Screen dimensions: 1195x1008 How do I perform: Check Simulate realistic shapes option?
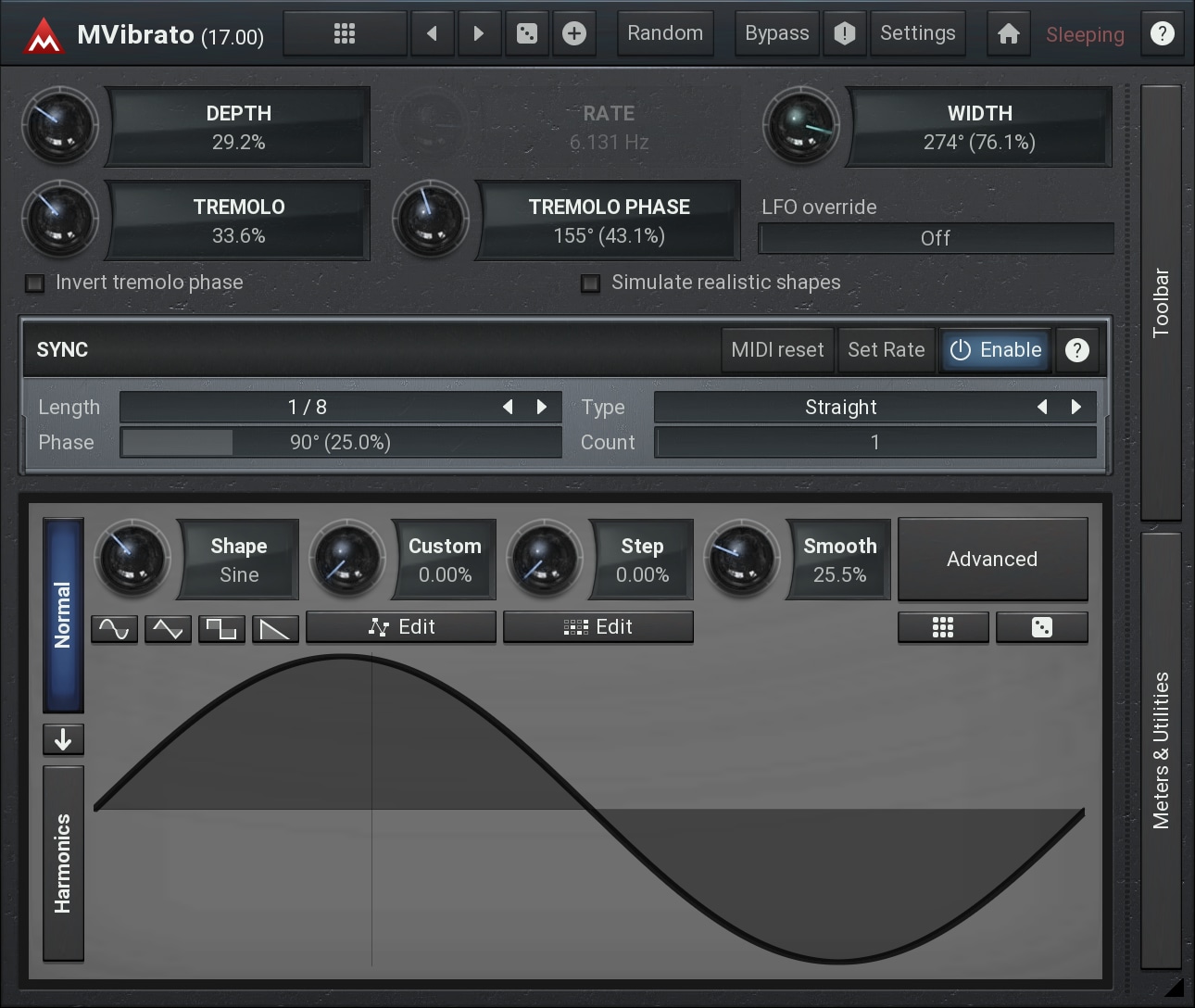[590, 283]
